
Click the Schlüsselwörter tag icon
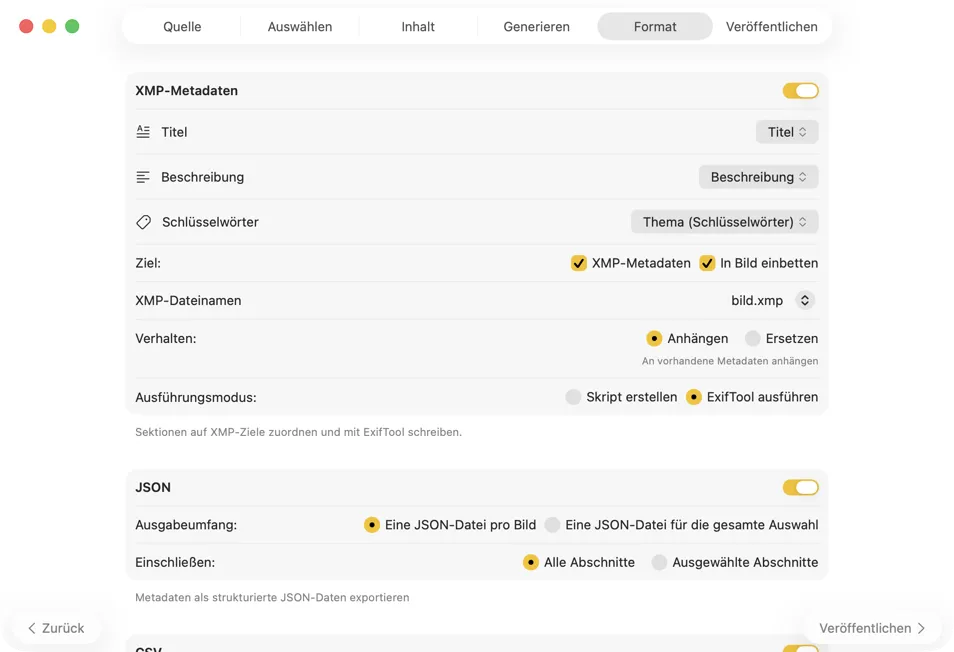[143, 222]
